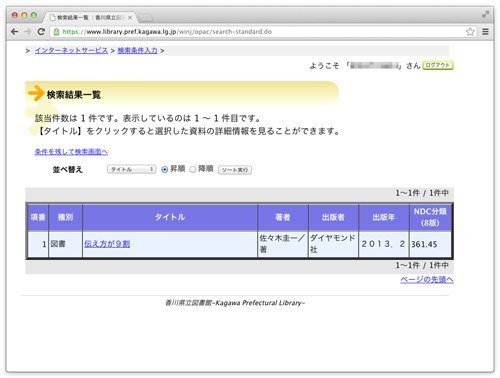The image size is (500, 378).
Task: Click the 佐々木圭一 author cell
Action: click(x=283, y=244)
